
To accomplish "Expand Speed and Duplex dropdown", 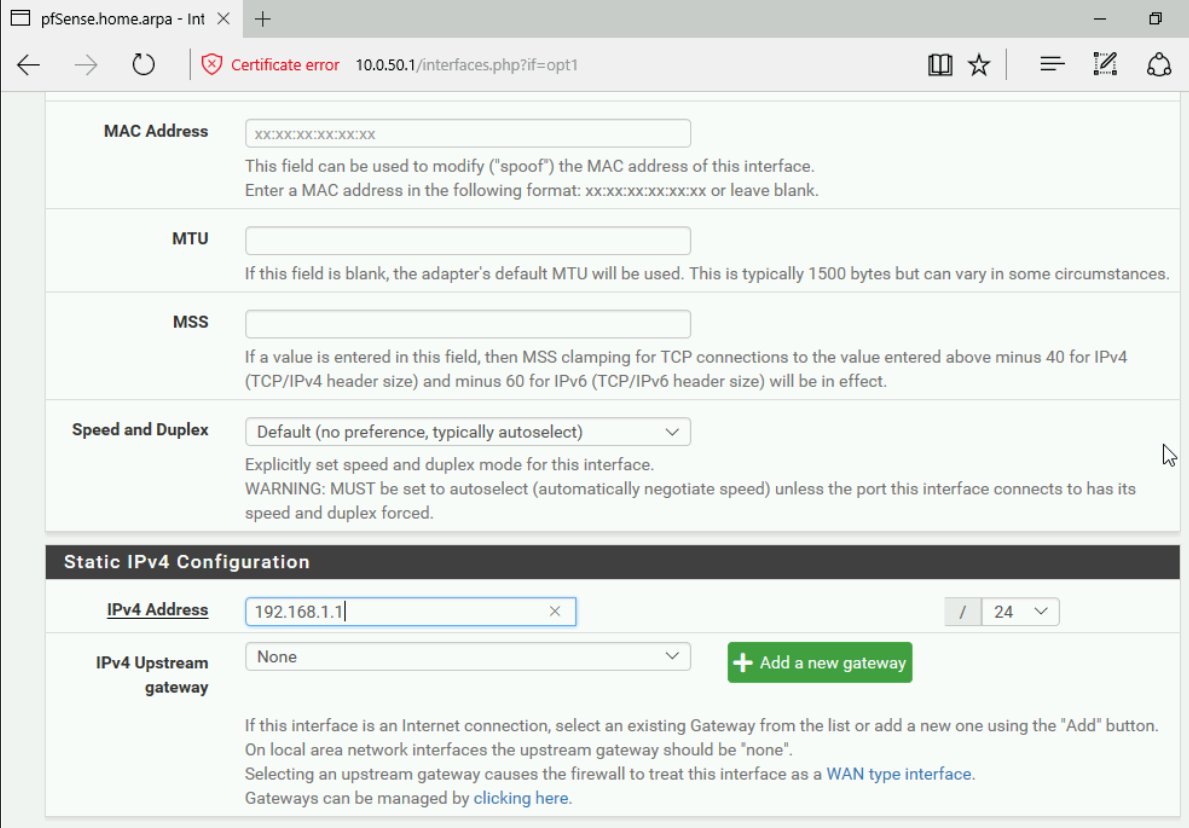I will click(x=467, y=432).
